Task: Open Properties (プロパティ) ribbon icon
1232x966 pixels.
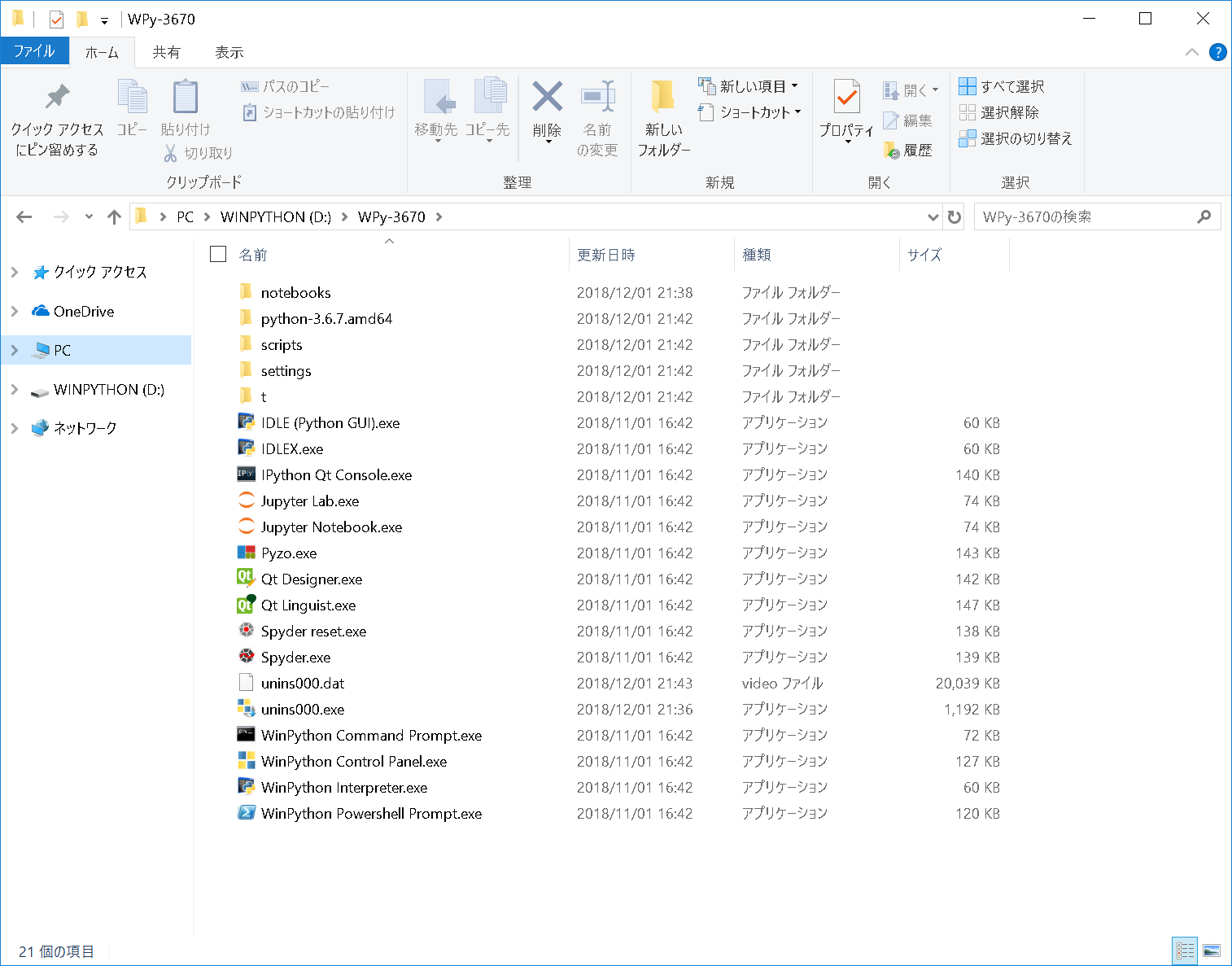Action: [x=846, y=97]
